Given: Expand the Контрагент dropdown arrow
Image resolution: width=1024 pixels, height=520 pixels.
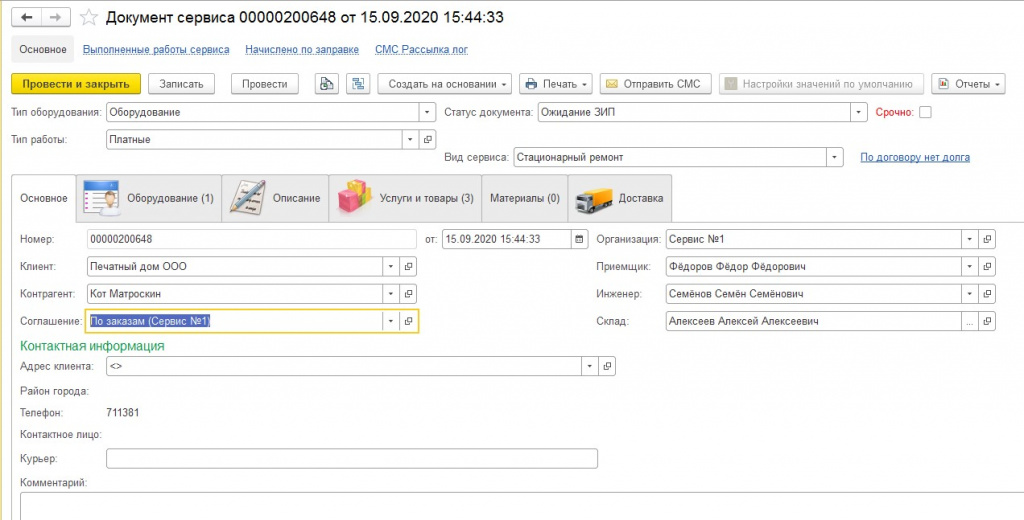Looking at the screenshot, I should coord(391,294).
